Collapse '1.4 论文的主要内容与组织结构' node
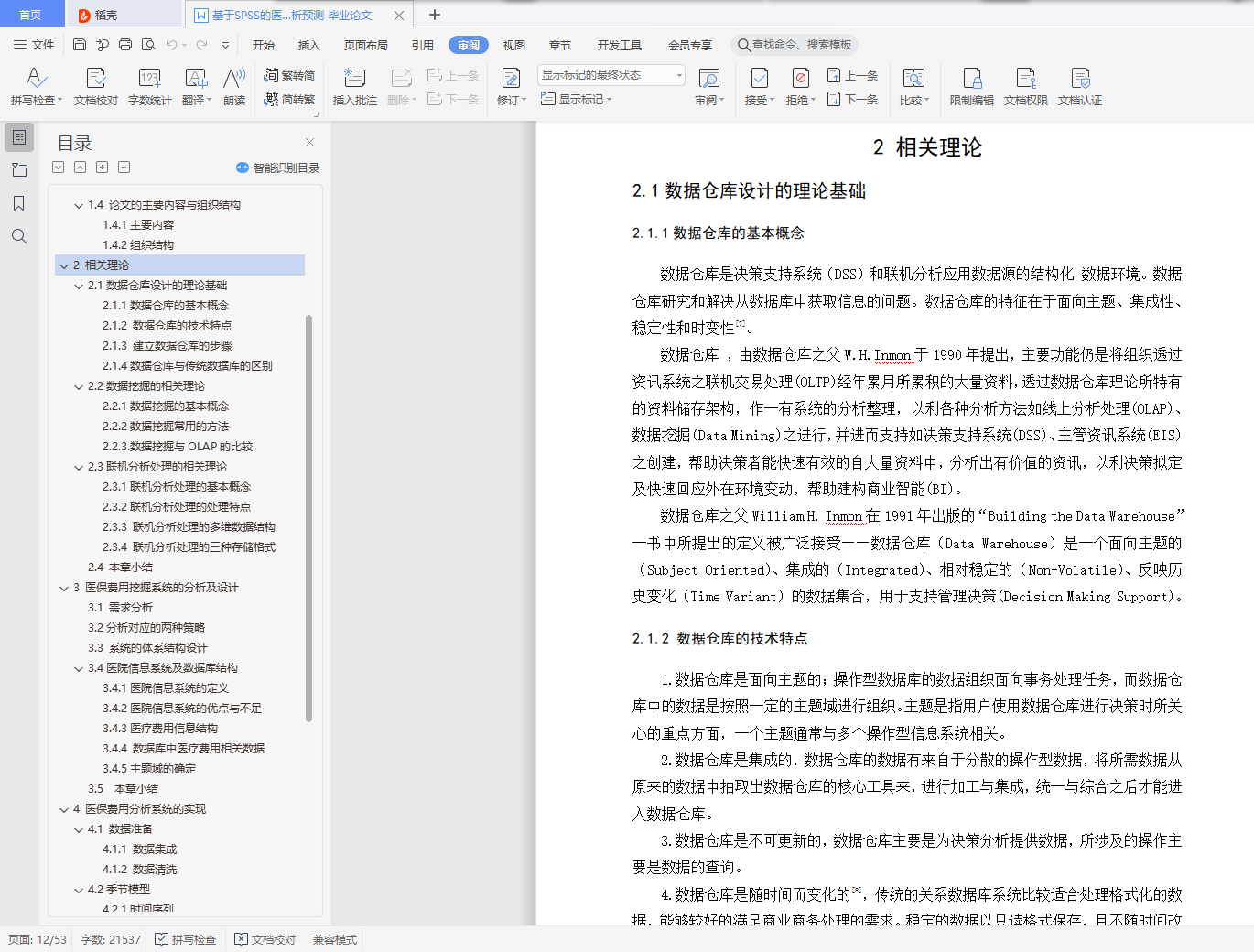 click(79, 205)
